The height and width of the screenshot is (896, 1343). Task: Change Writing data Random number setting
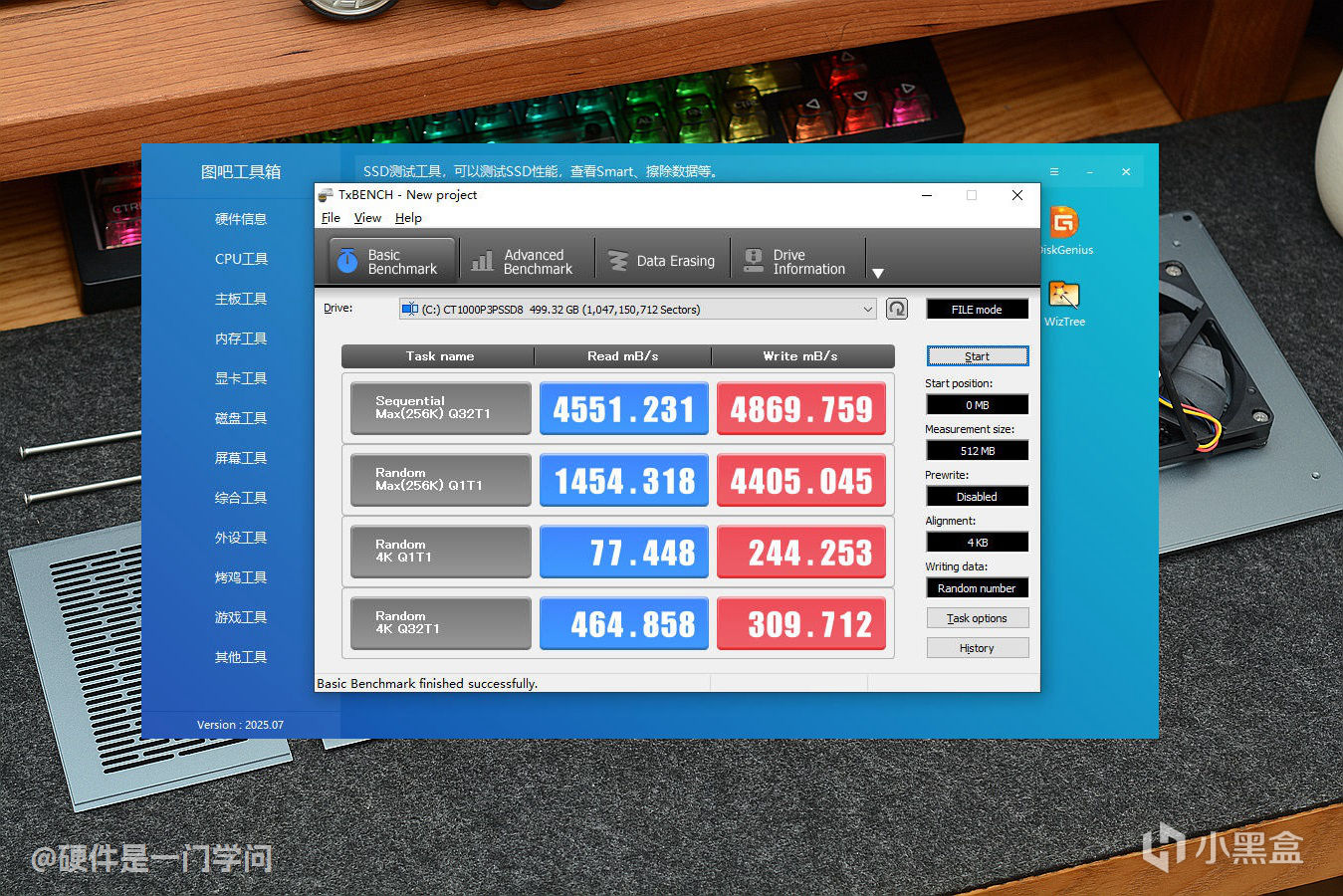click(977, 588)
